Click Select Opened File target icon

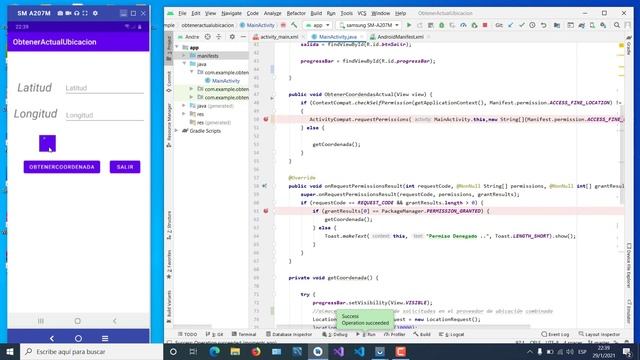coord(207,37)
